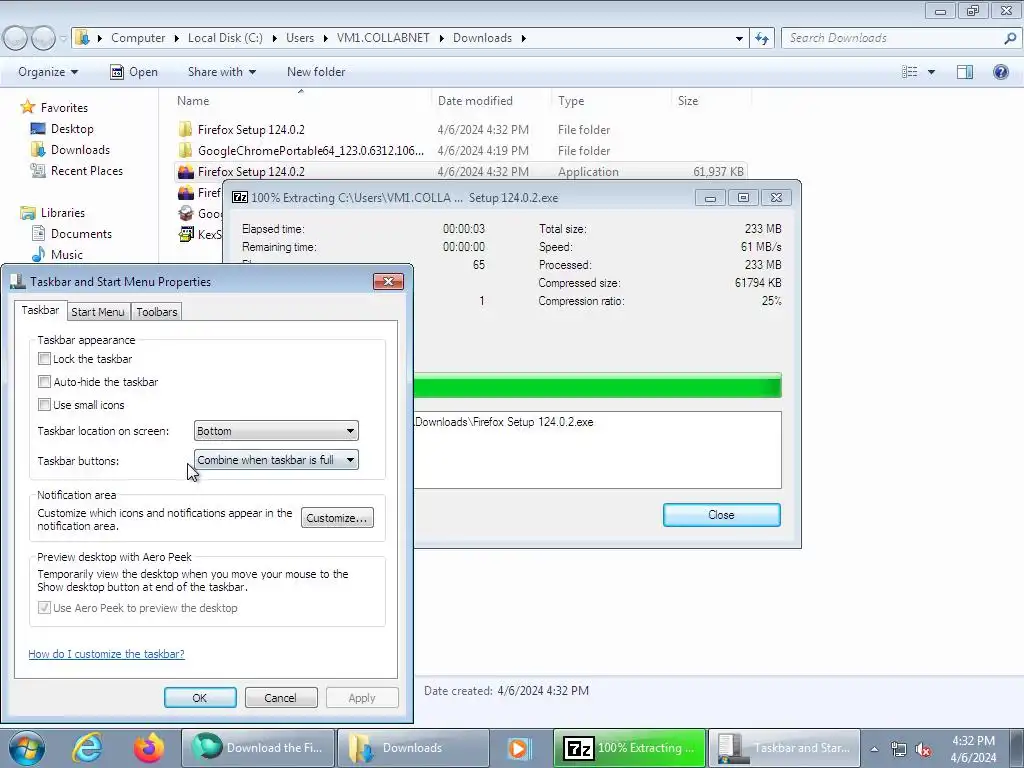Open the Windows Media Player taskbar icon
The width and height of the screenshot is (1024, 768).
tap(519, 748)
